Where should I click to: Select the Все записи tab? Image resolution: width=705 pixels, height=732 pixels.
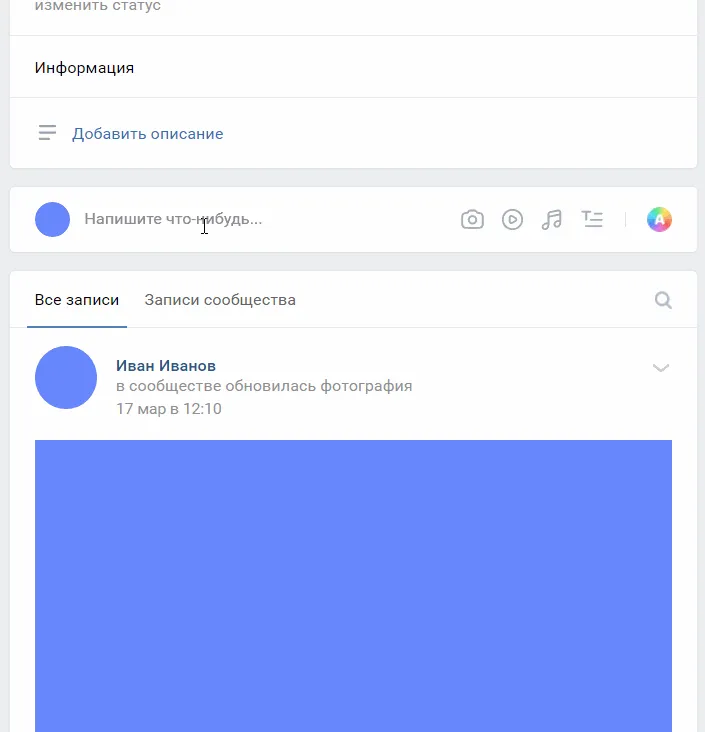tap(77, 300)
